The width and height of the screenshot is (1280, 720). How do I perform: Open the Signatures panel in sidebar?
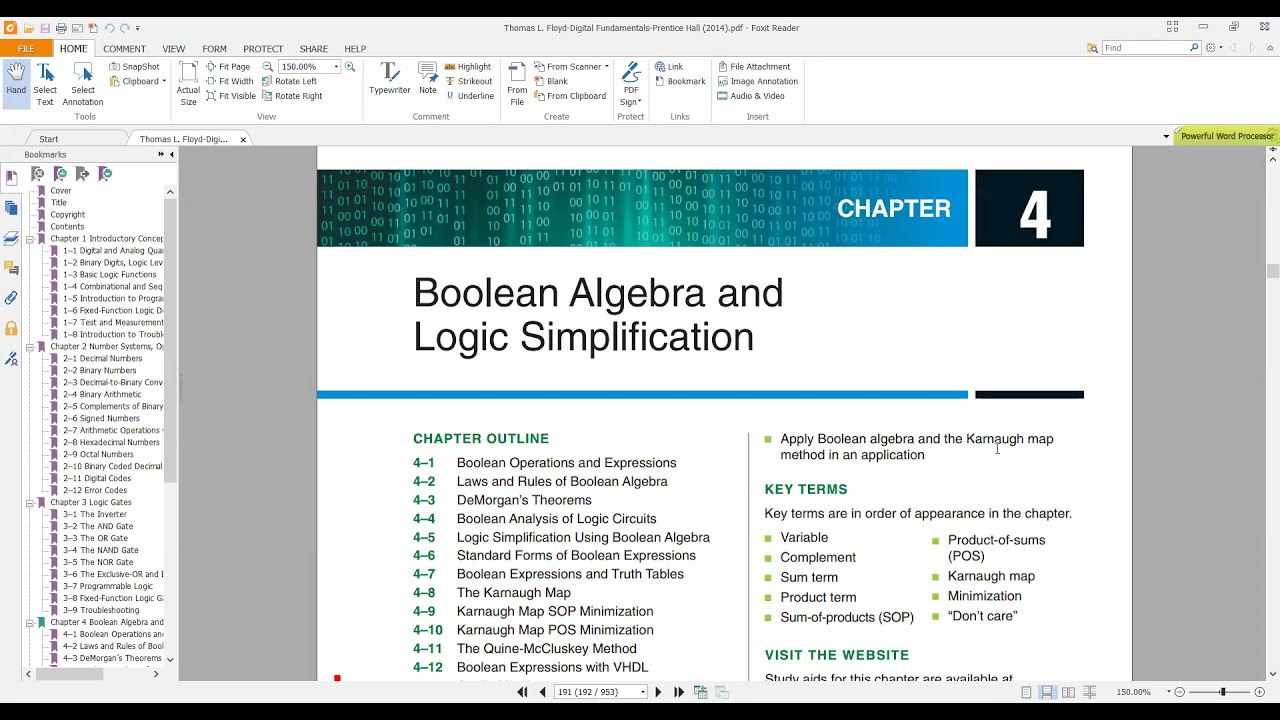[11, 358]
